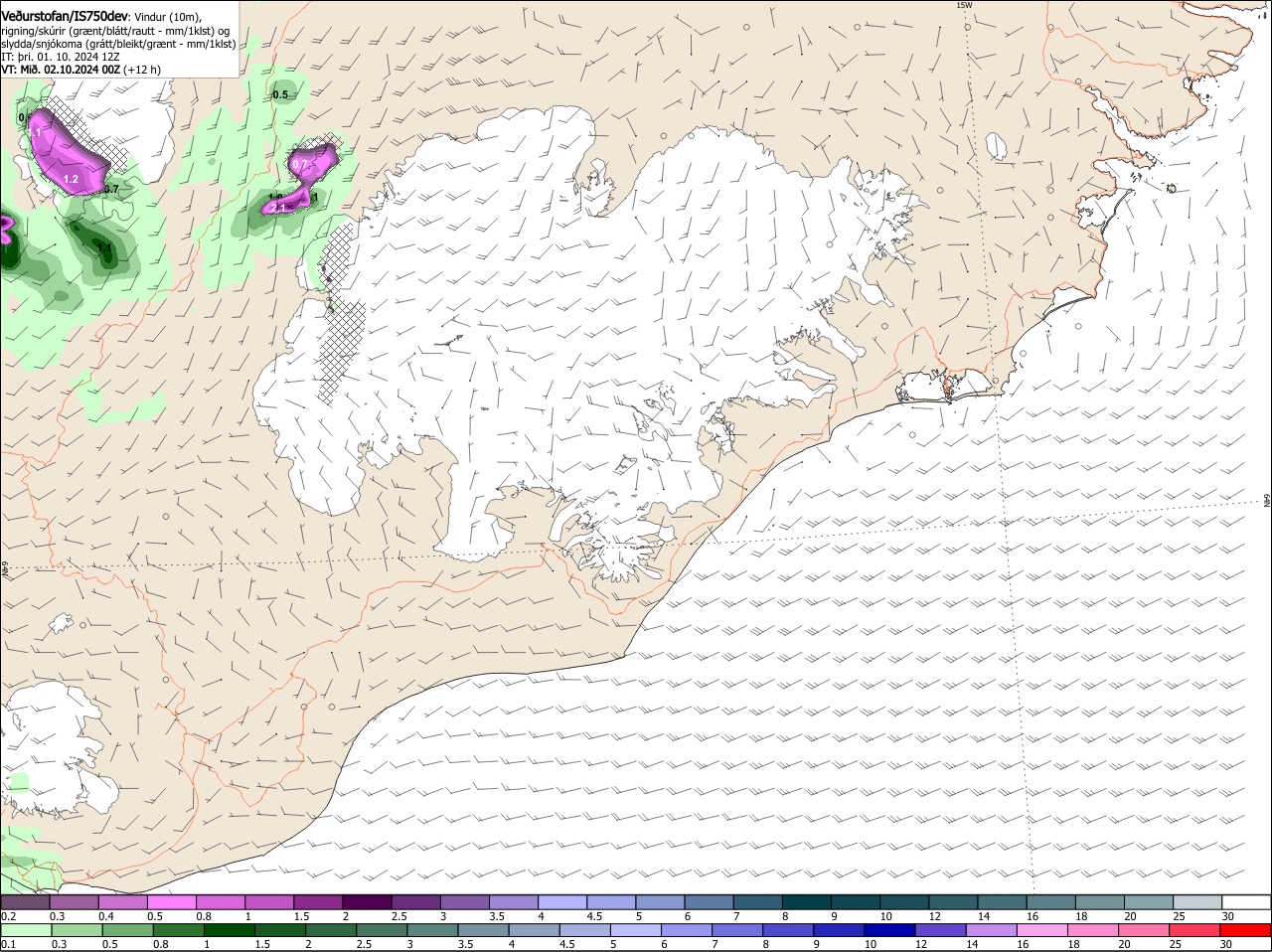Image resolution: width=1272 pixels, height=952 pixels.
Task: Pick the darkest green 1 swatch on the lower scale
Action: [229, 931]
